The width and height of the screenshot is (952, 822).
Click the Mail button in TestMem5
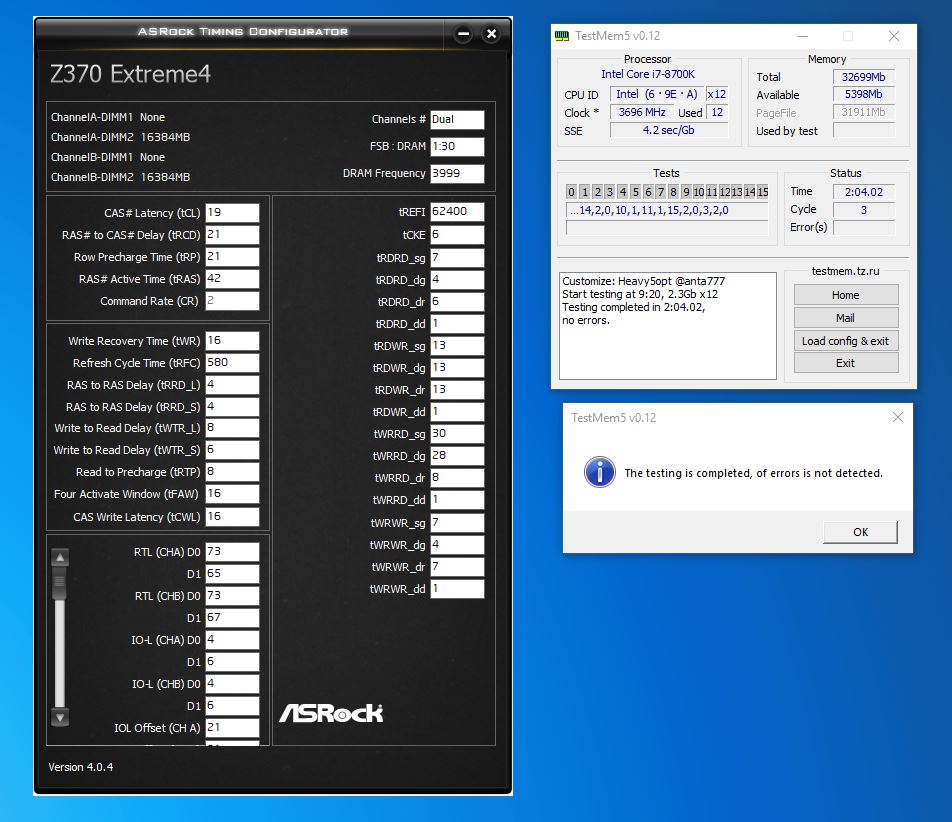pos(846,318)
